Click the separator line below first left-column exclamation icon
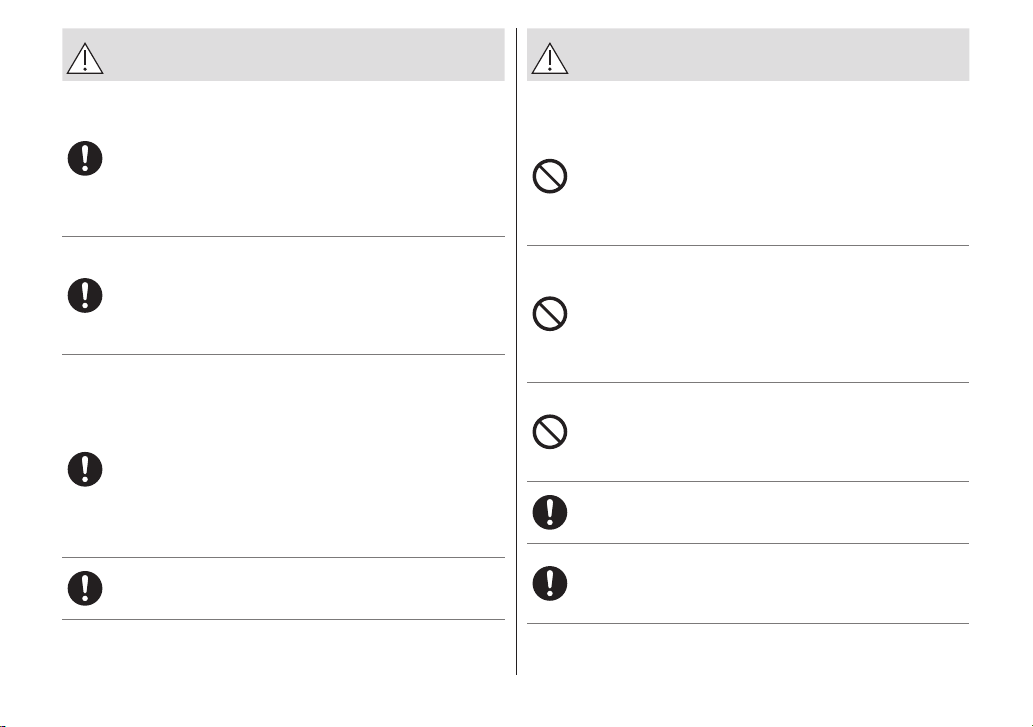The width and height of the screenshot is (1033, 727). [x=283, y=236]
